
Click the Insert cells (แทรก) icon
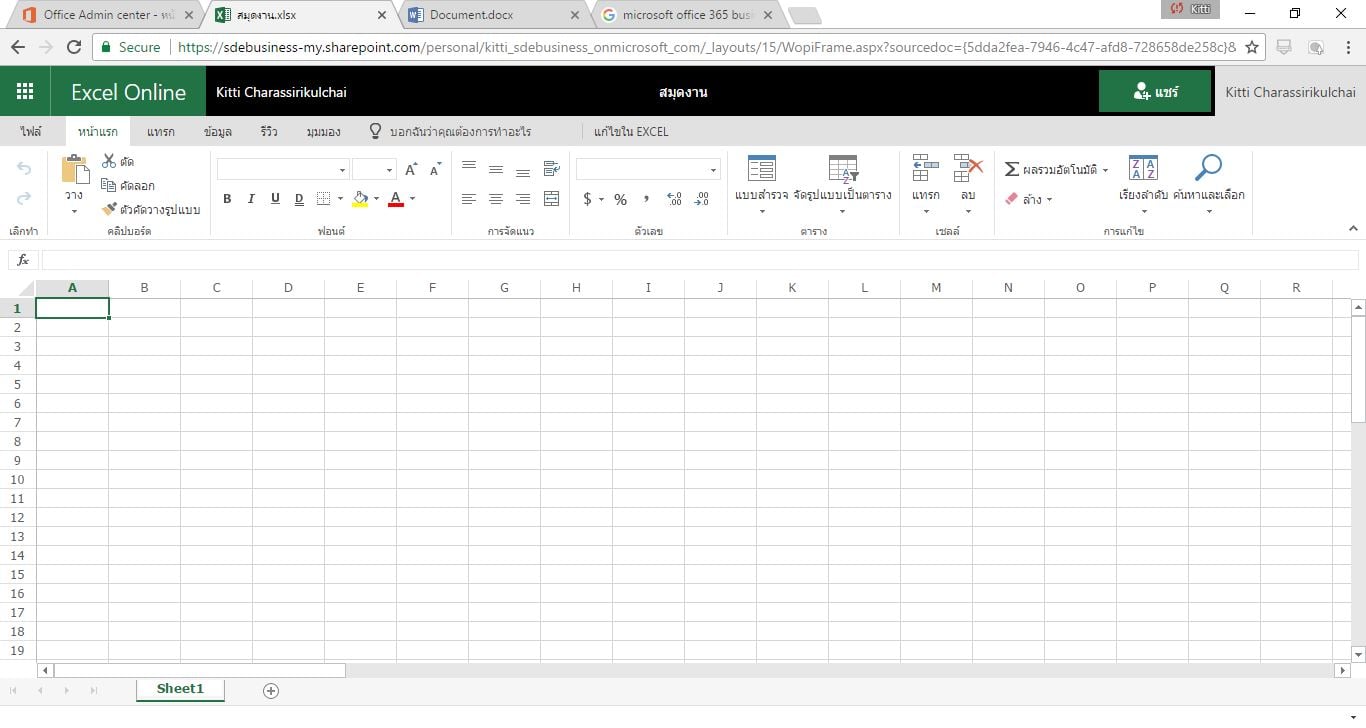pos(925,169)
